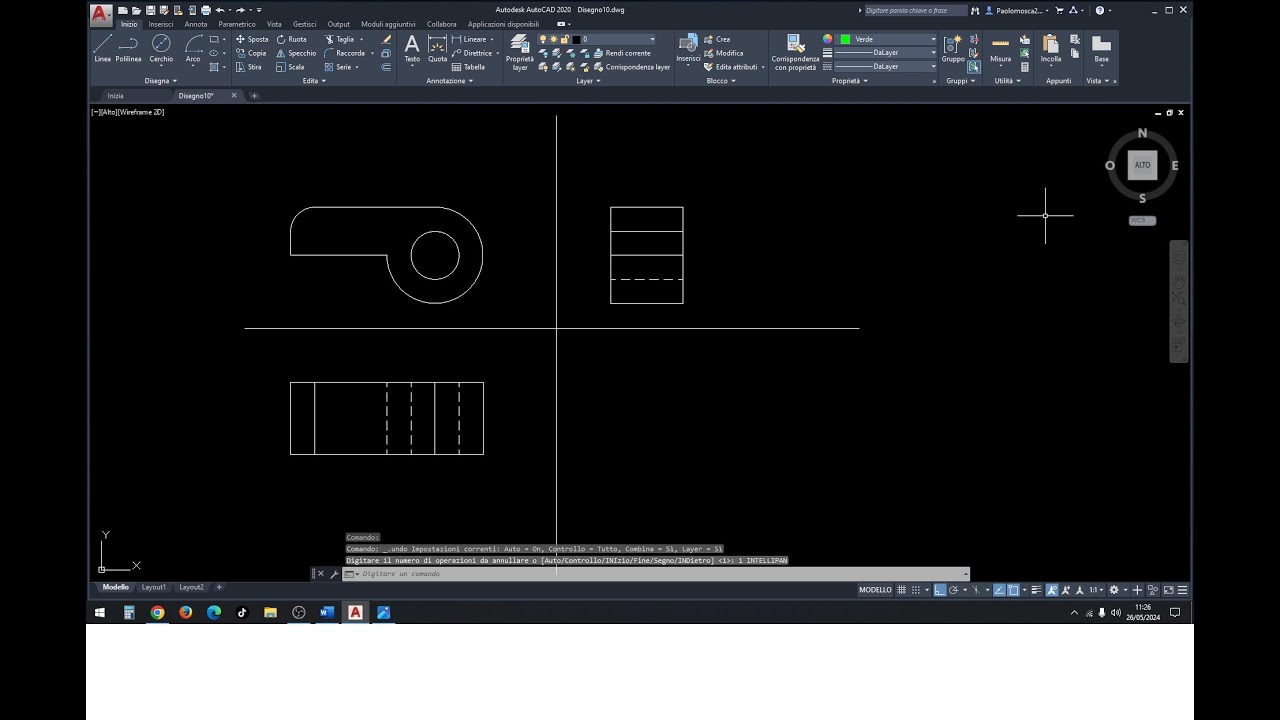
Task: Activate the Sposta move command
Action: coord(252,39)
